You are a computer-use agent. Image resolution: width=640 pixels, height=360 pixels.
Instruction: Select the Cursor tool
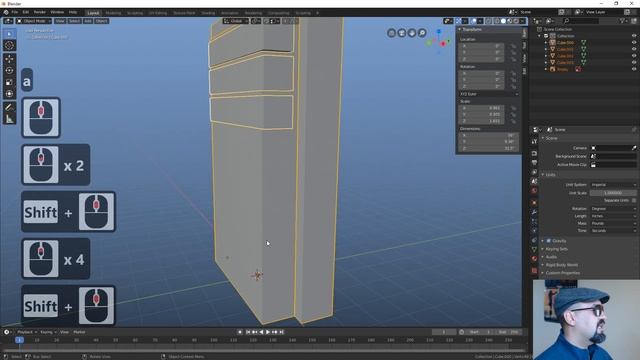(x=9, y=46)
